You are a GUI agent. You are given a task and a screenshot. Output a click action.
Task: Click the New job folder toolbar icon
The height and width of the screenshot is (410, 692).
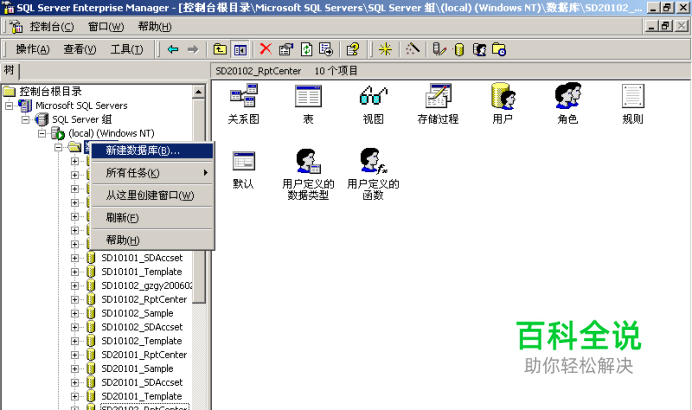click(499, 49)
